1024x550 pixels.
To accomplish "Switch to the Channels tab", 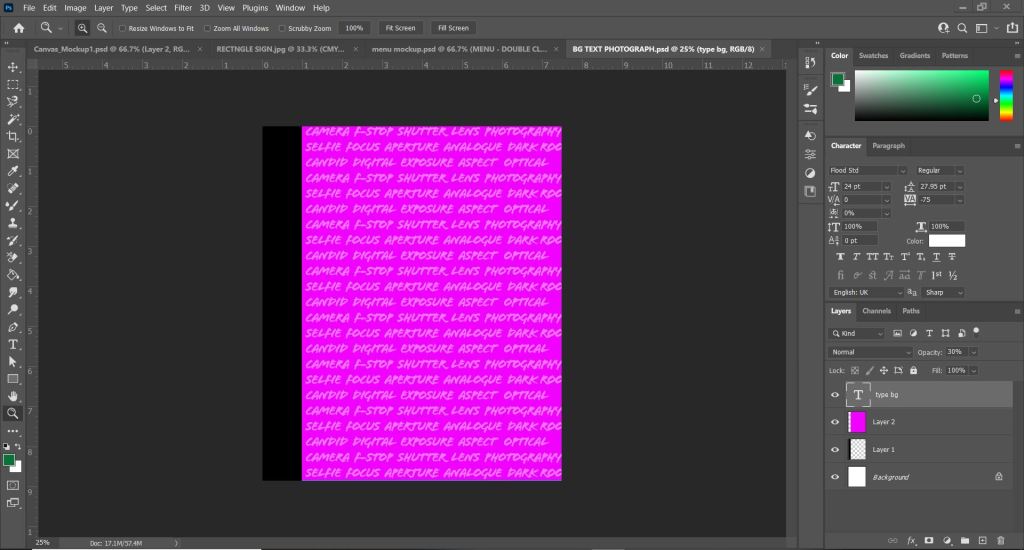I will tap(876, 311).
